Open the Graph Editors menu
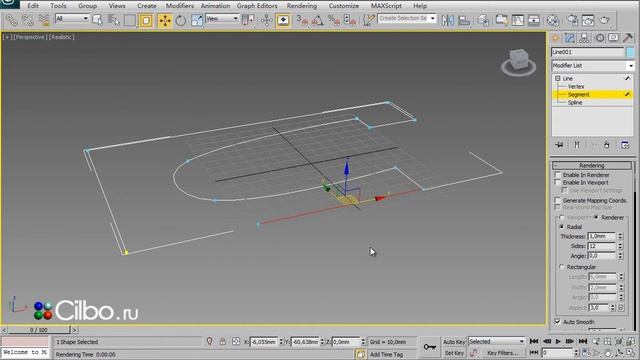The height and width of the screenshot is (360, 640). pos(257,6)
